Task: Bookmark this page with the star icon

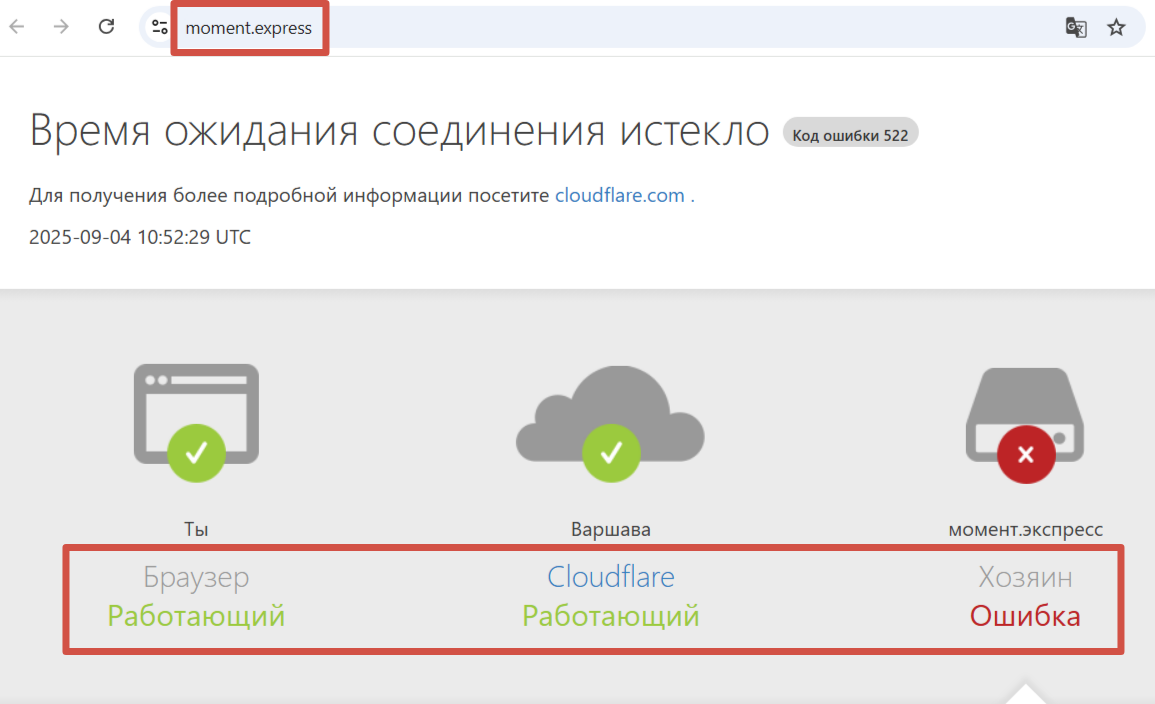Action: [1117, 27]
